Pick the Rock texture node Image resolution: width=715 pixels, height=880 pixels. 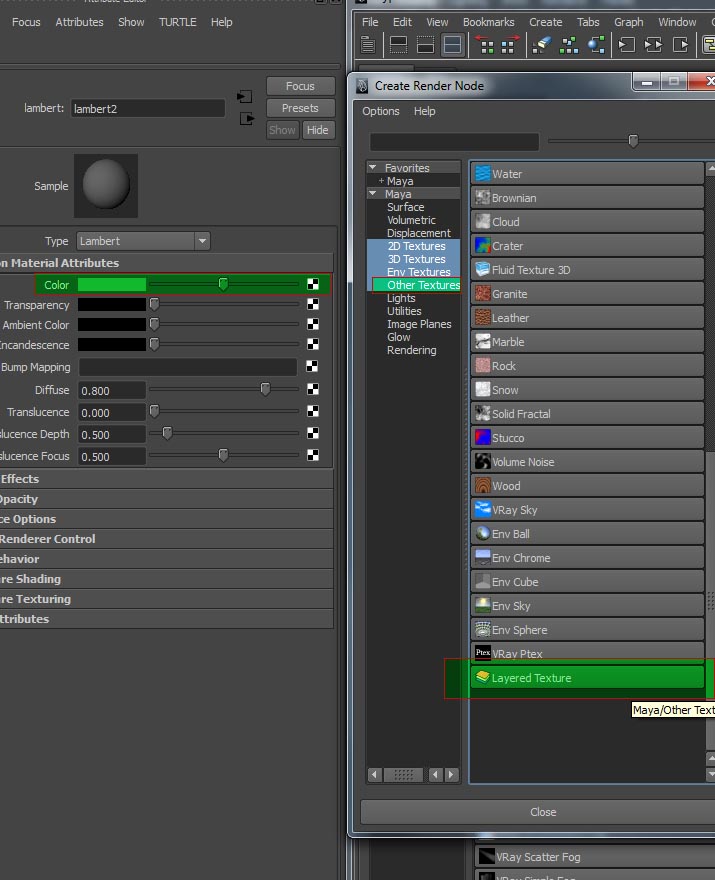[587, 366]
